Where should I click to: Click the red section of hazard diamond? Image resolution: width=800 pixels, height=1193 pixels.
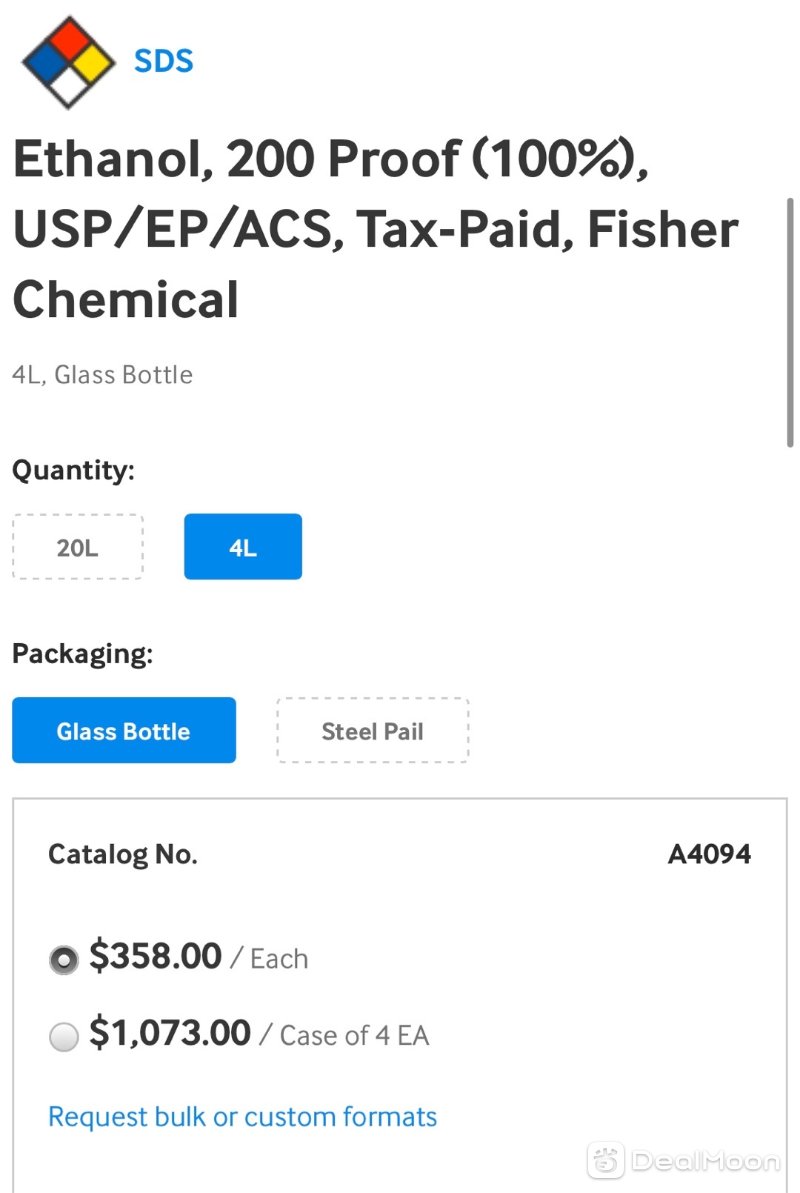70,39
